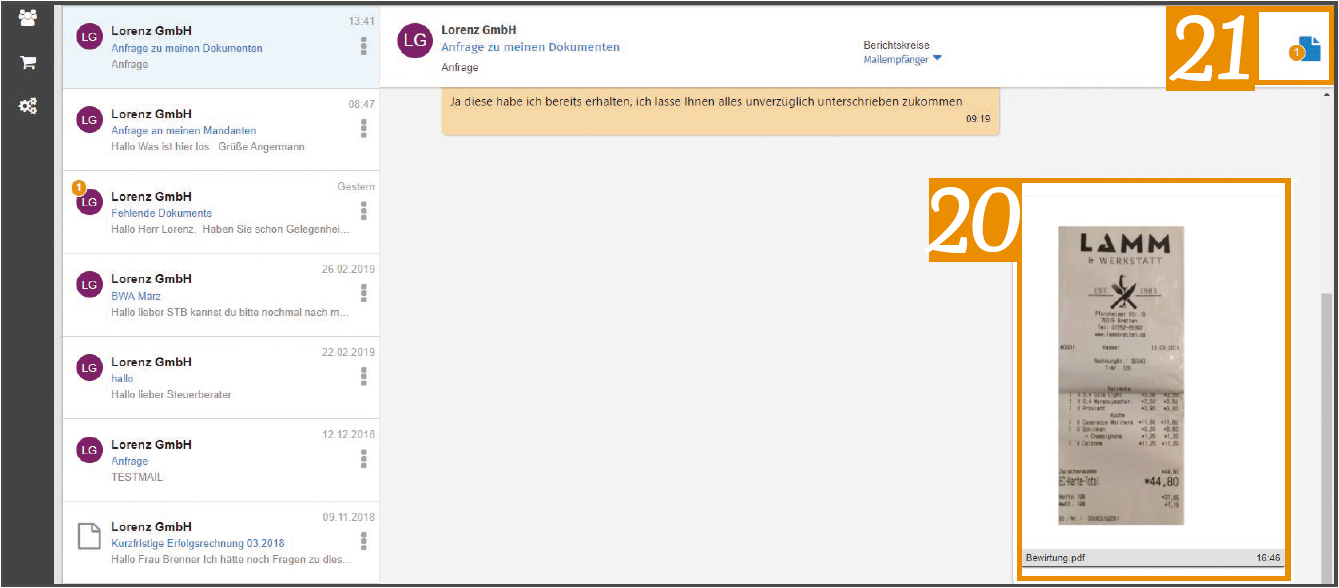1339x588 pixels.
Task: Open the three-dot menu for 'Anfrage an meinen Mandanten'
Action: click(x=364, y=128)
